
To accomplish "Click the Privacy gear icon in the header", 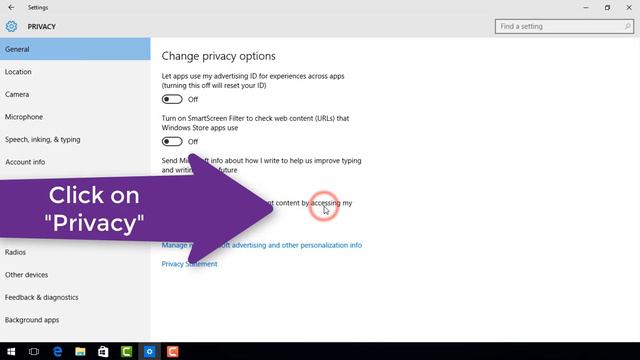I will 11,27.
